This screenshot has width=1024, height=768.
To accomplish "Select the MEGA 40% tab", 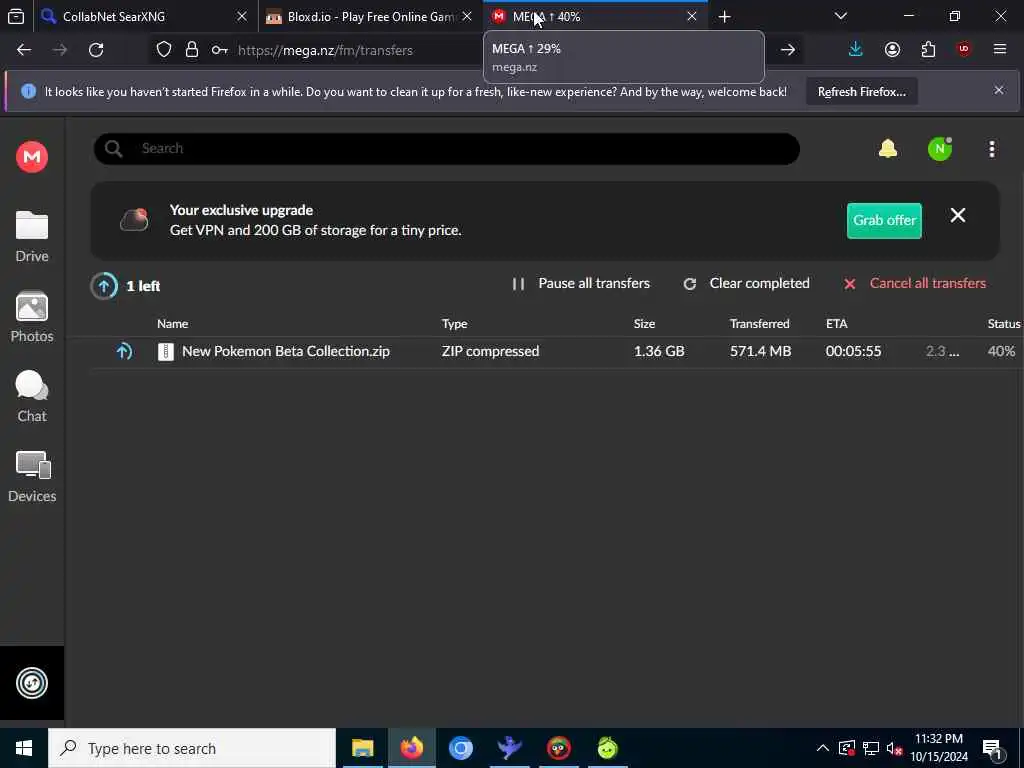I will click(x=595, y=17).
